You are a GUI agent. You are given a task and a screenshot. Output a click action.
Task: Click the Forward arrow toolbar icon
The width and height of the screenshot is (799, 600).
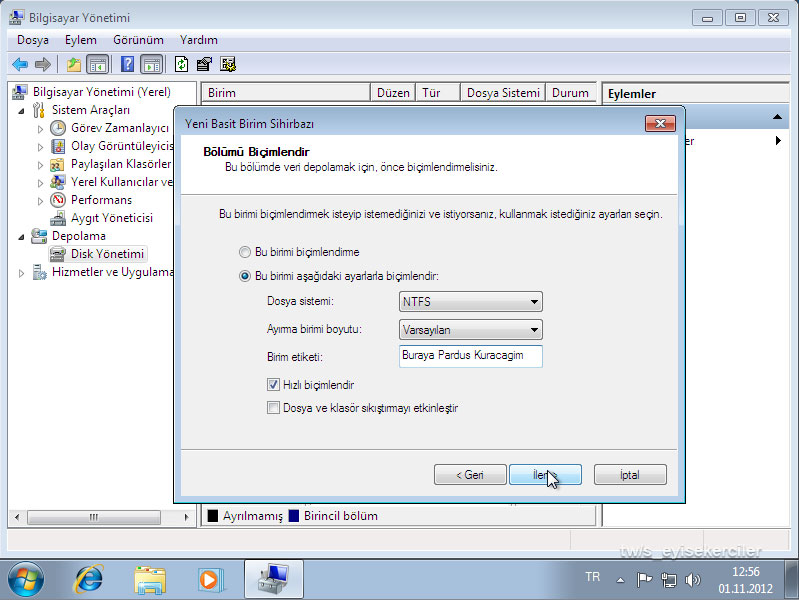(x=43, y=64)
